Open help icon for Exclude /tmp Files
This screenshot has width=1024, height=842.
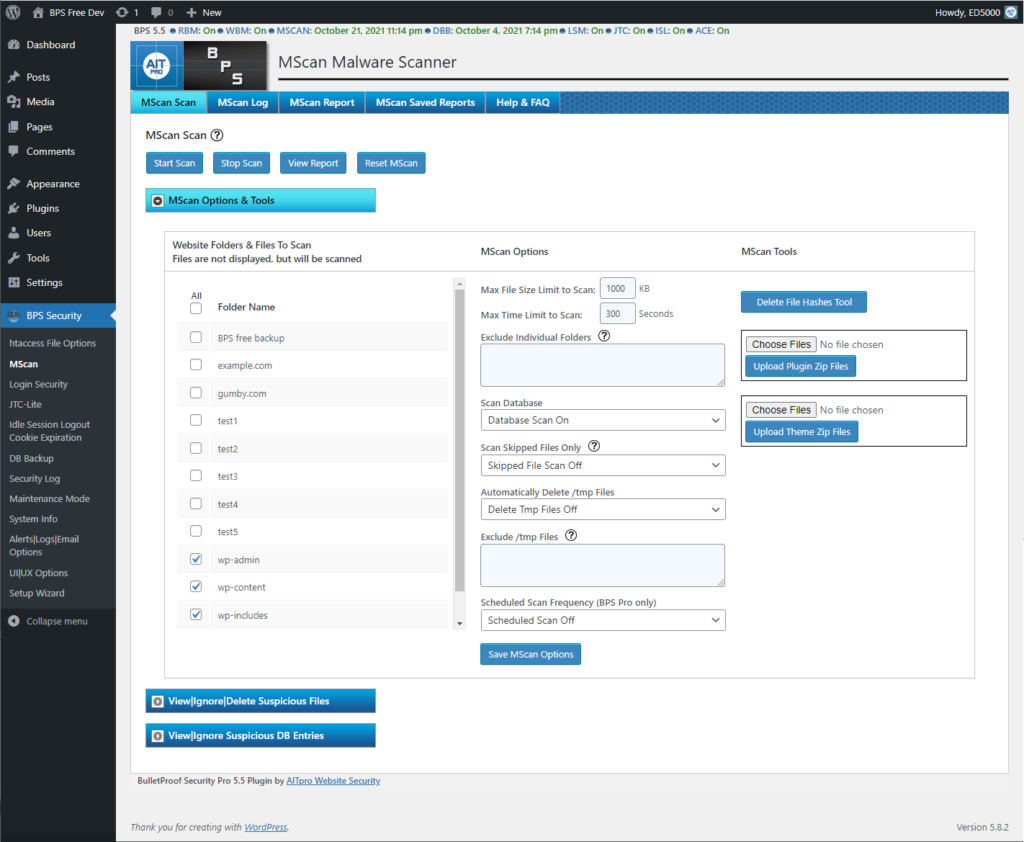571,536
